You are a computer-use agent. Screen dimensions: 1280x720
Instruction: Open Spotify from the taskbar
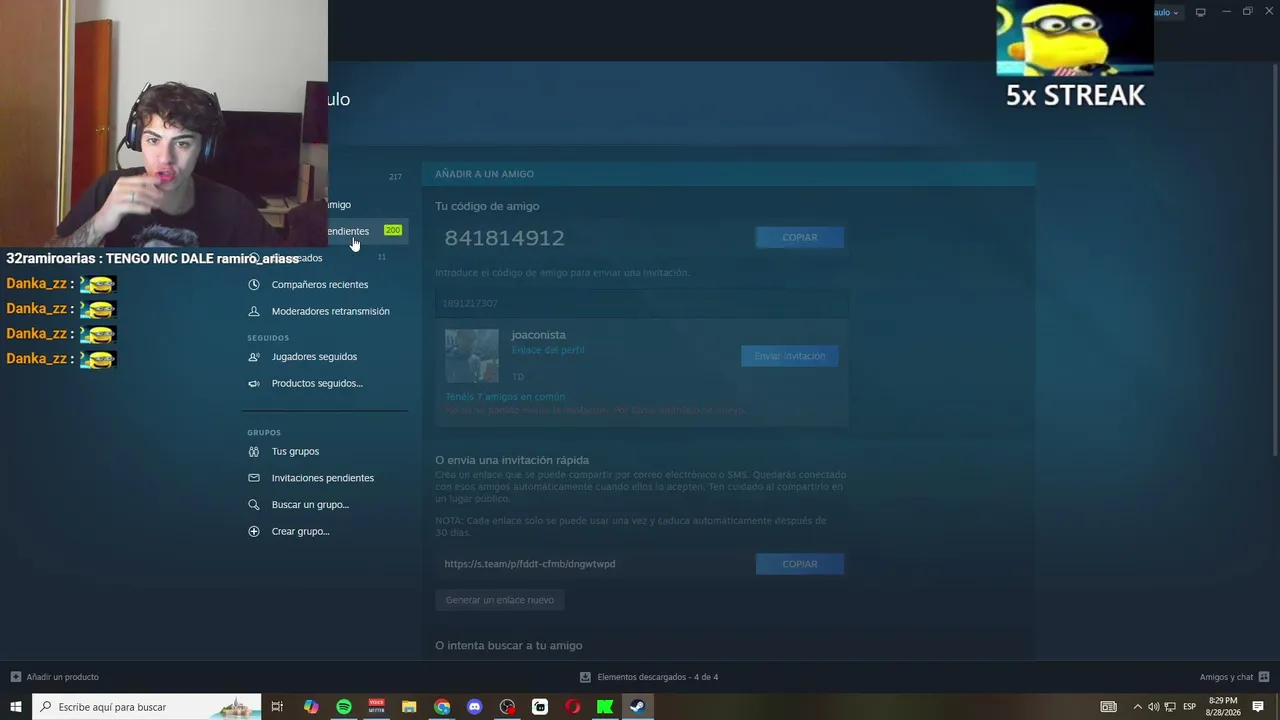pos(344,707)
